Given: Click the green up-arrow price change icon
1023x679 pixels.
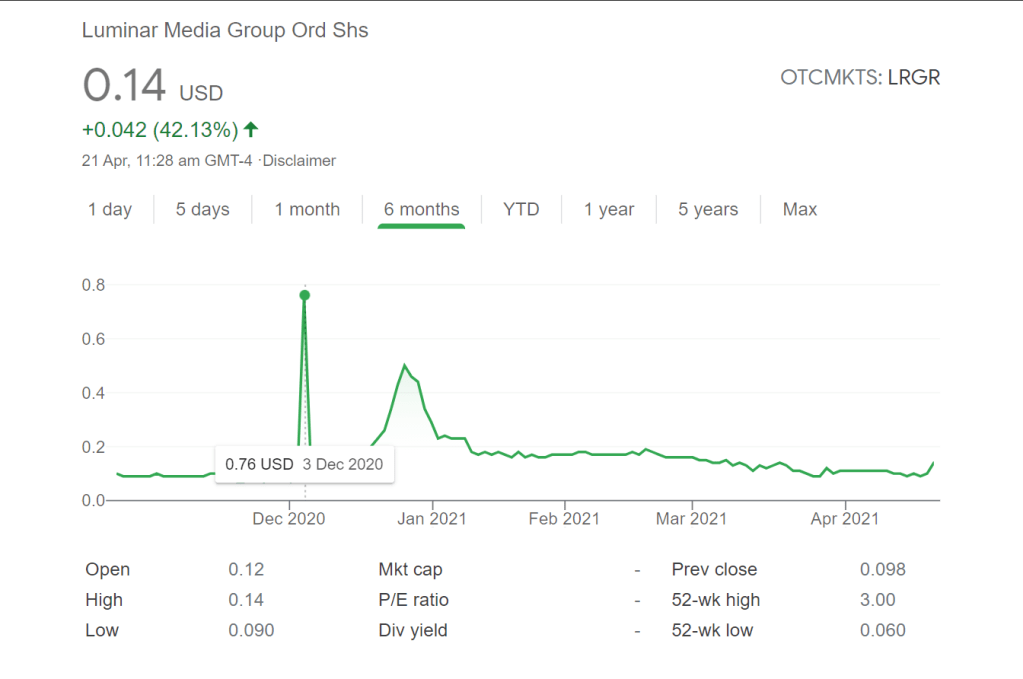Looking at the screenshot, I should tap(251, 129).
